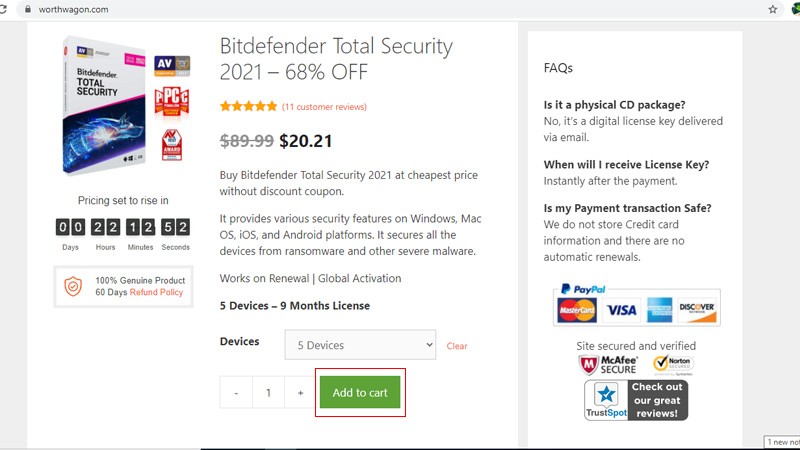Open the TrustSpot reviews badge
The image size is (800, 450).
(636, 400)
